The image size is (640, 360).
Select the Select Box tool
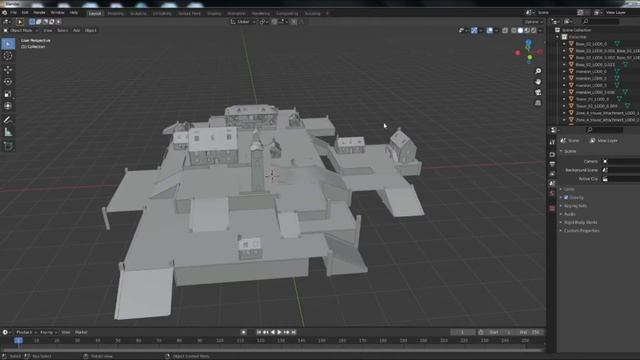tap(8, 44)
